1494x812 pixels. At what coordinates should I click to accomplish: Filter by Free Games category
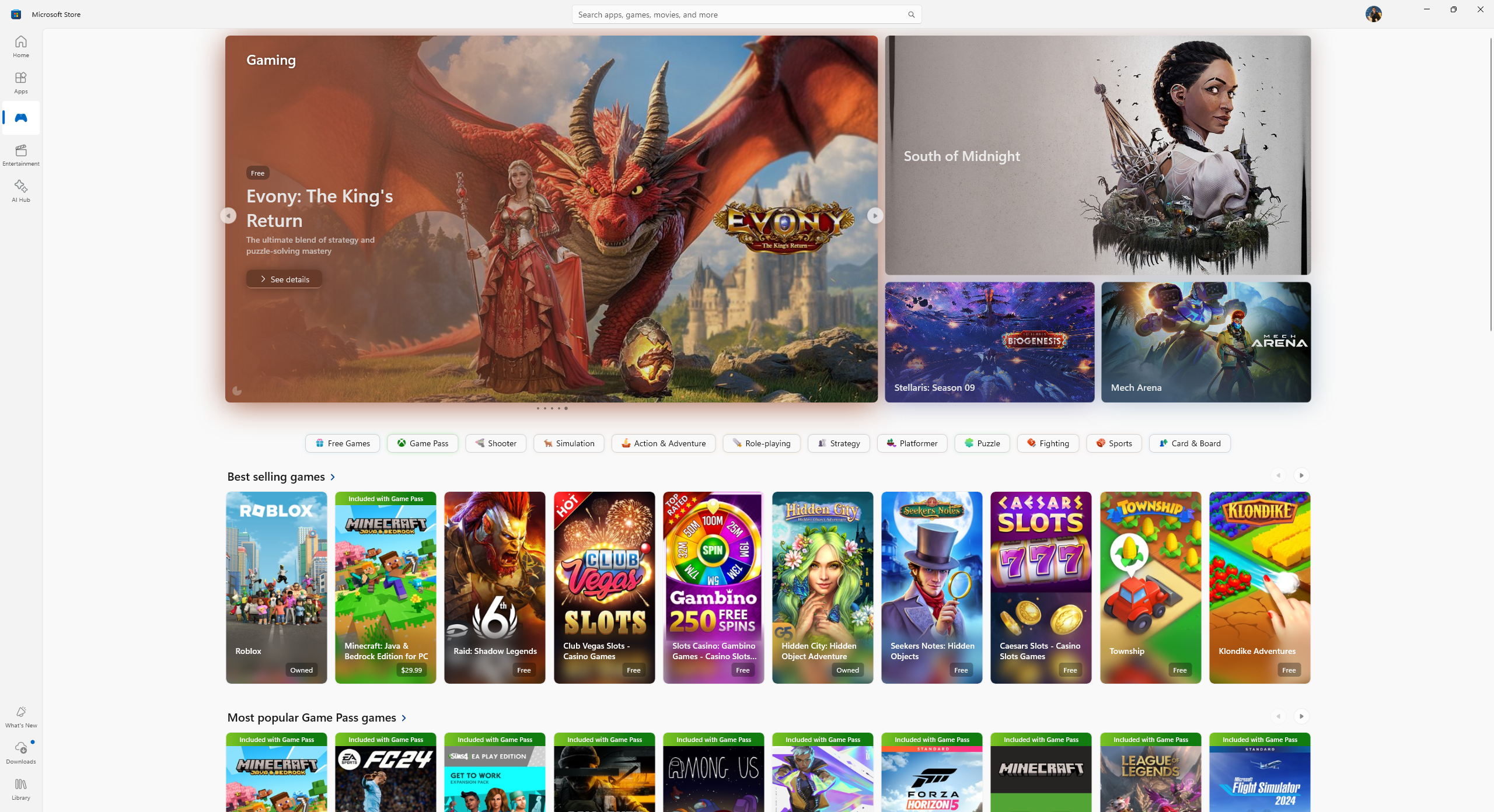(342, 443)
